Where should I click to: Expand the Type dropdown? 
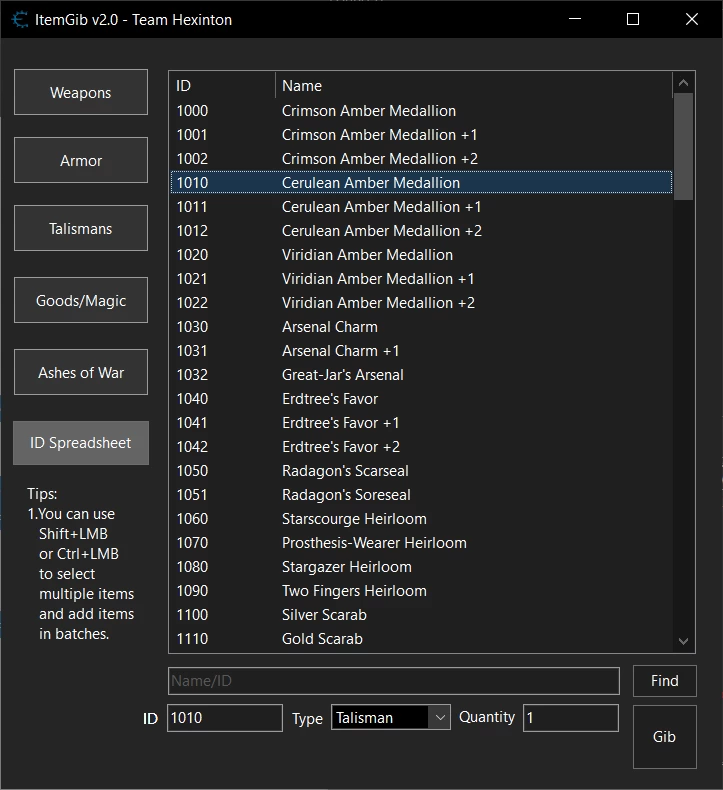coord(439,718)
